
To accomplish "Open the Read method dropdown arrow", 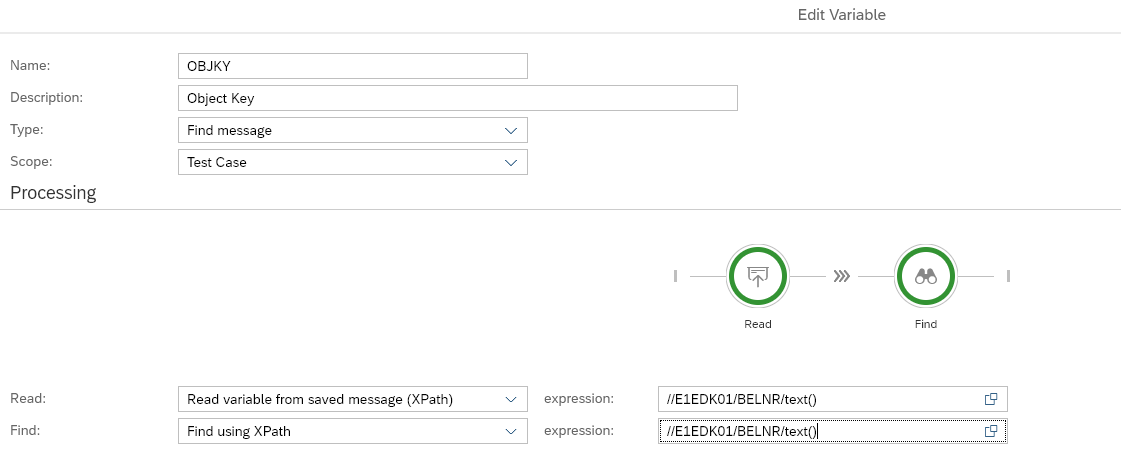I will 511,399.
